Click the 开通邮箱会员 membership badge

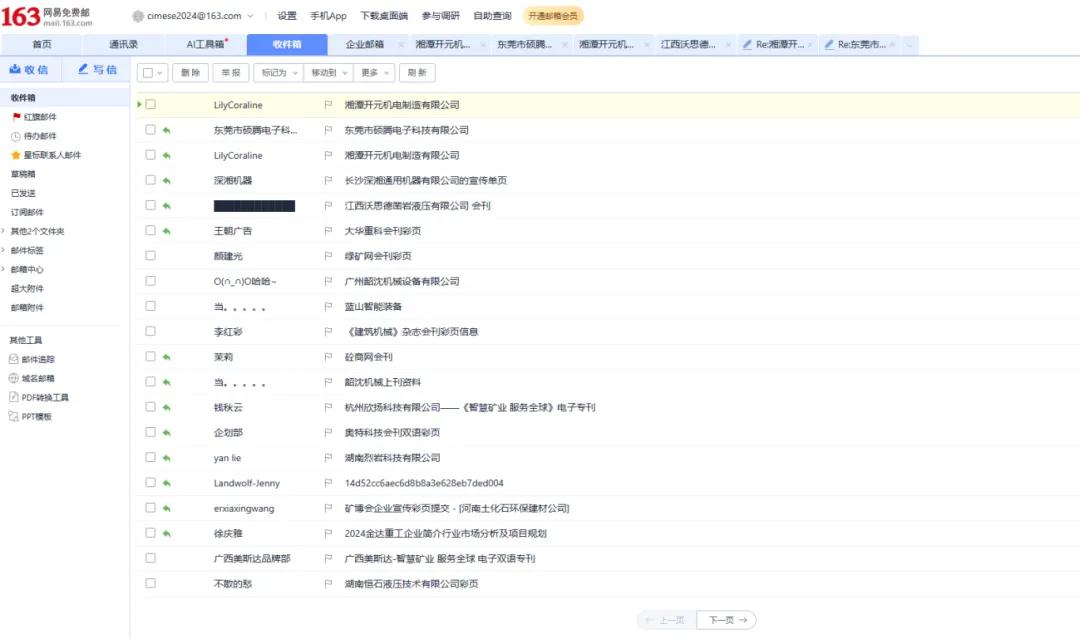pos(553,15)
